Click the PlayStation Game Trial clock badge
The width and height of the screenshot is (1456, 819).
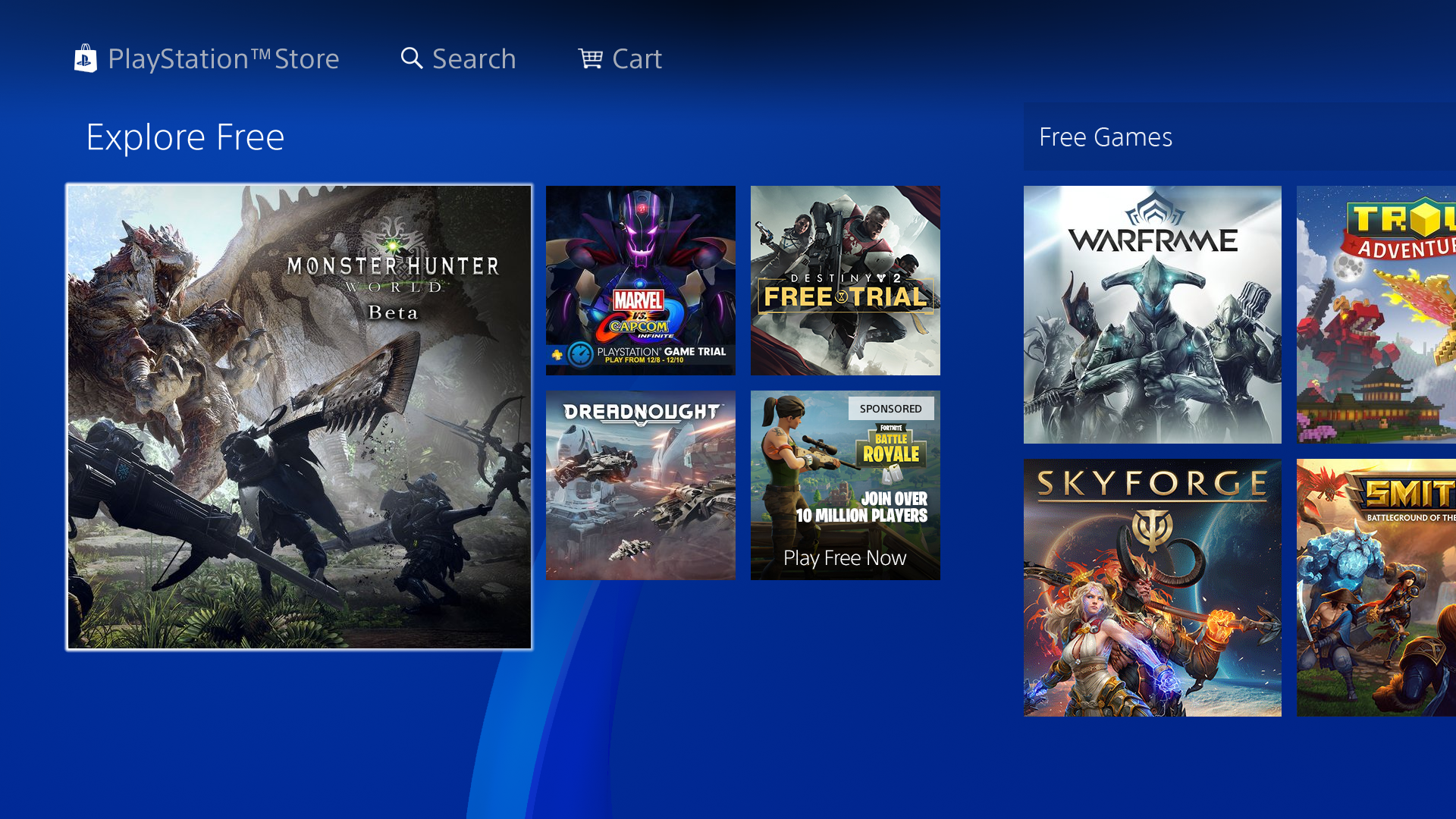581,355
